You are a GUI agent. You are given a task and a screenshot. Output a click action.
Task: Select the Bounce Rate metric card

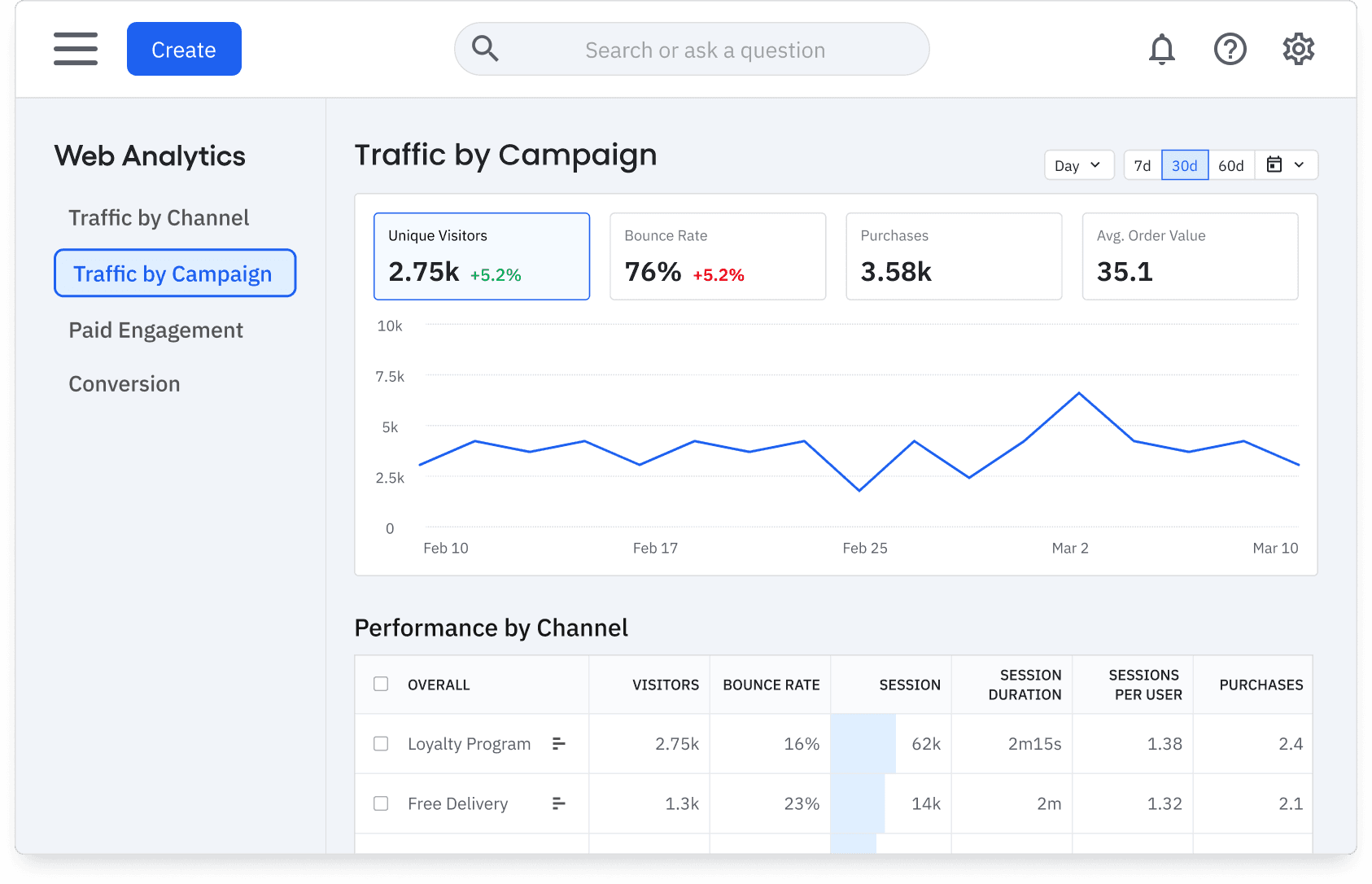coord(718,256)
